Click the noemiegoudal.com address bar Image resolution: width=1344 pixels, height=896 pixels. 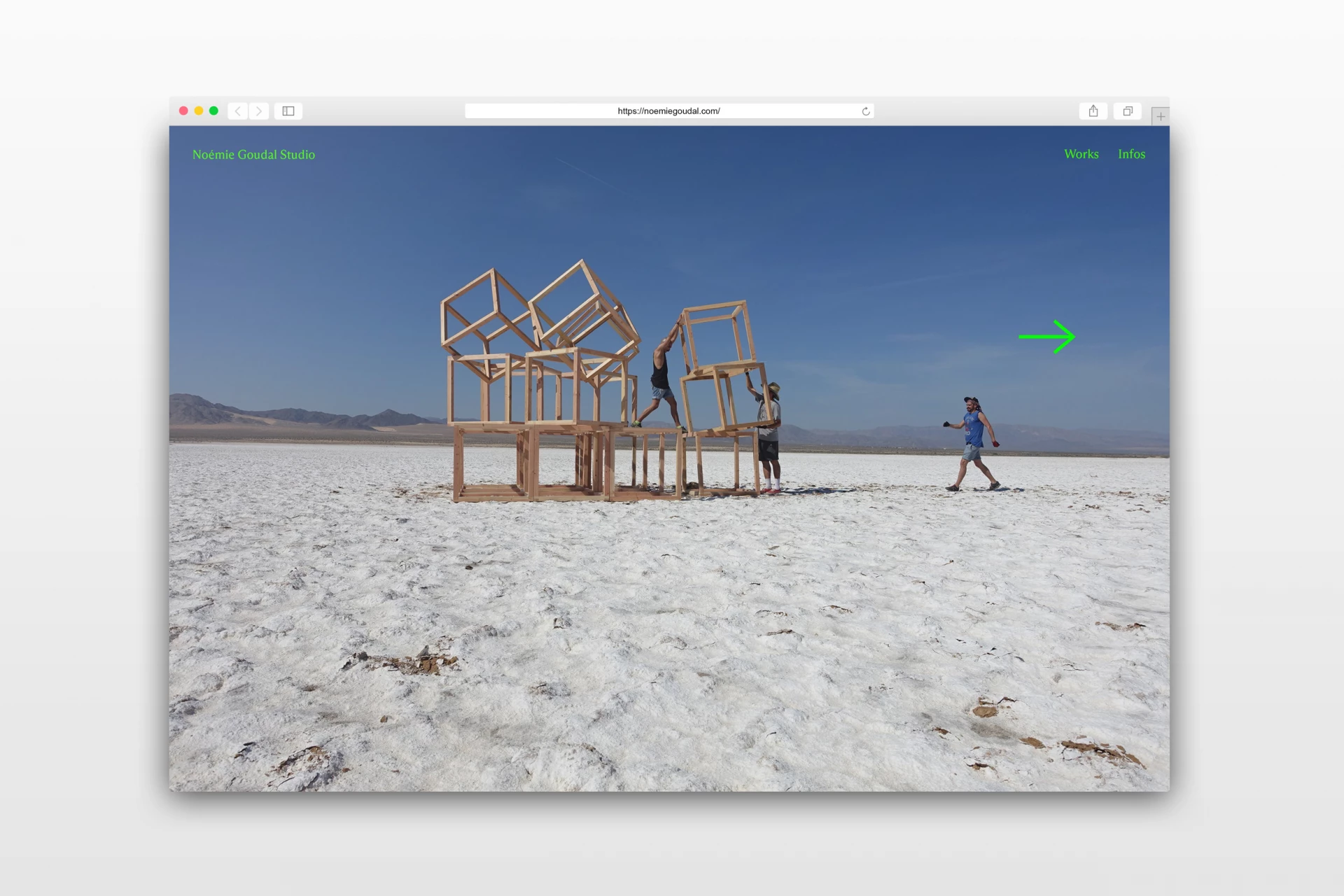[x=668, y=111]
